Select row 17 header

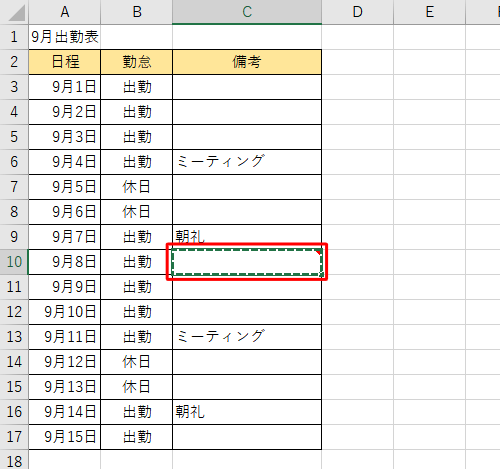pos(14,437)
